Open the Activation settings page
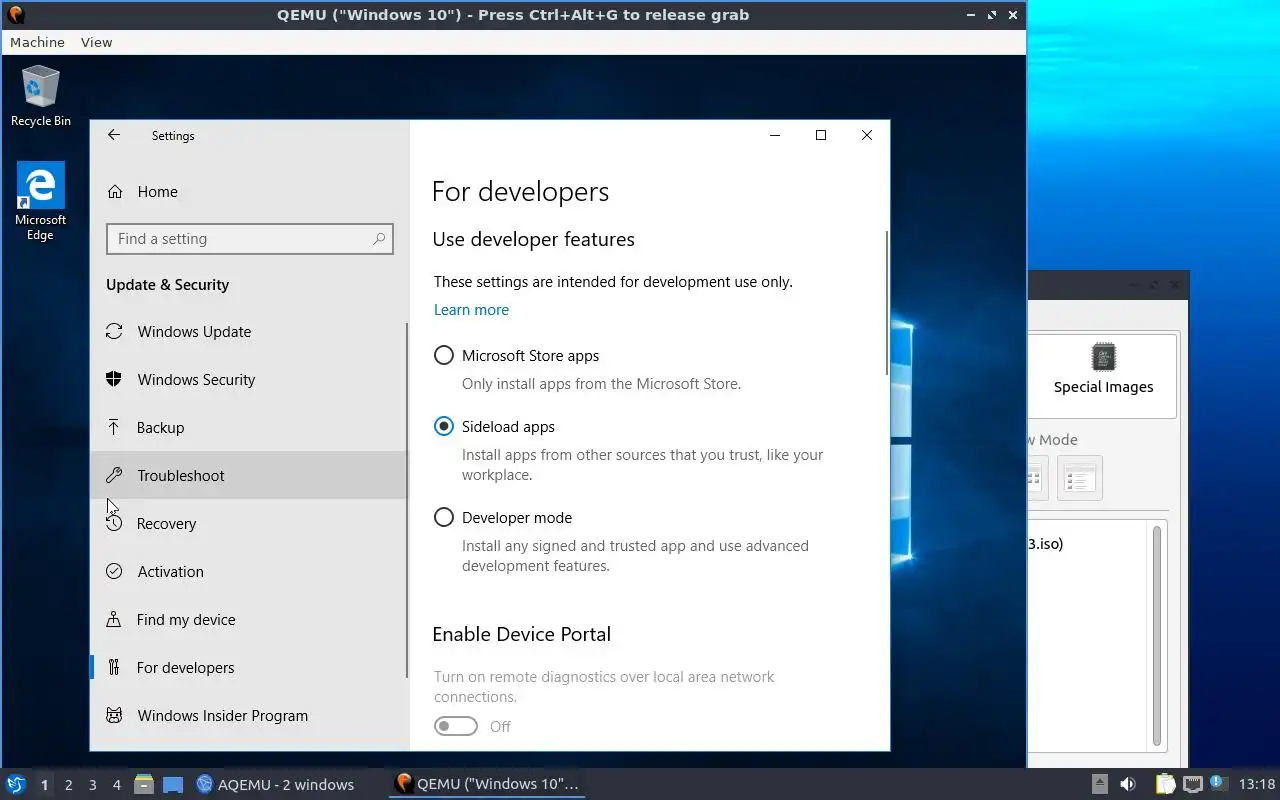The height and width of the screenshot is (800, 1280). [x=248, y=572]
